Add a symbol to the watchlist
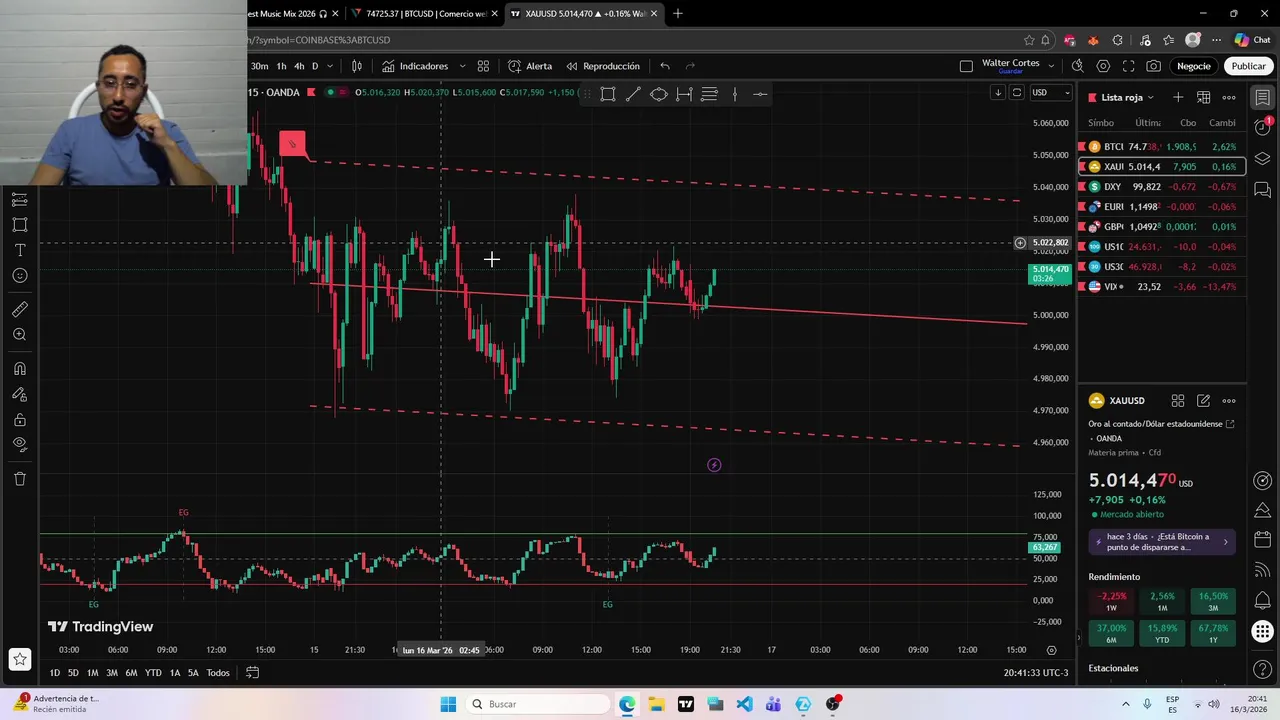 tap(1178, 97)
